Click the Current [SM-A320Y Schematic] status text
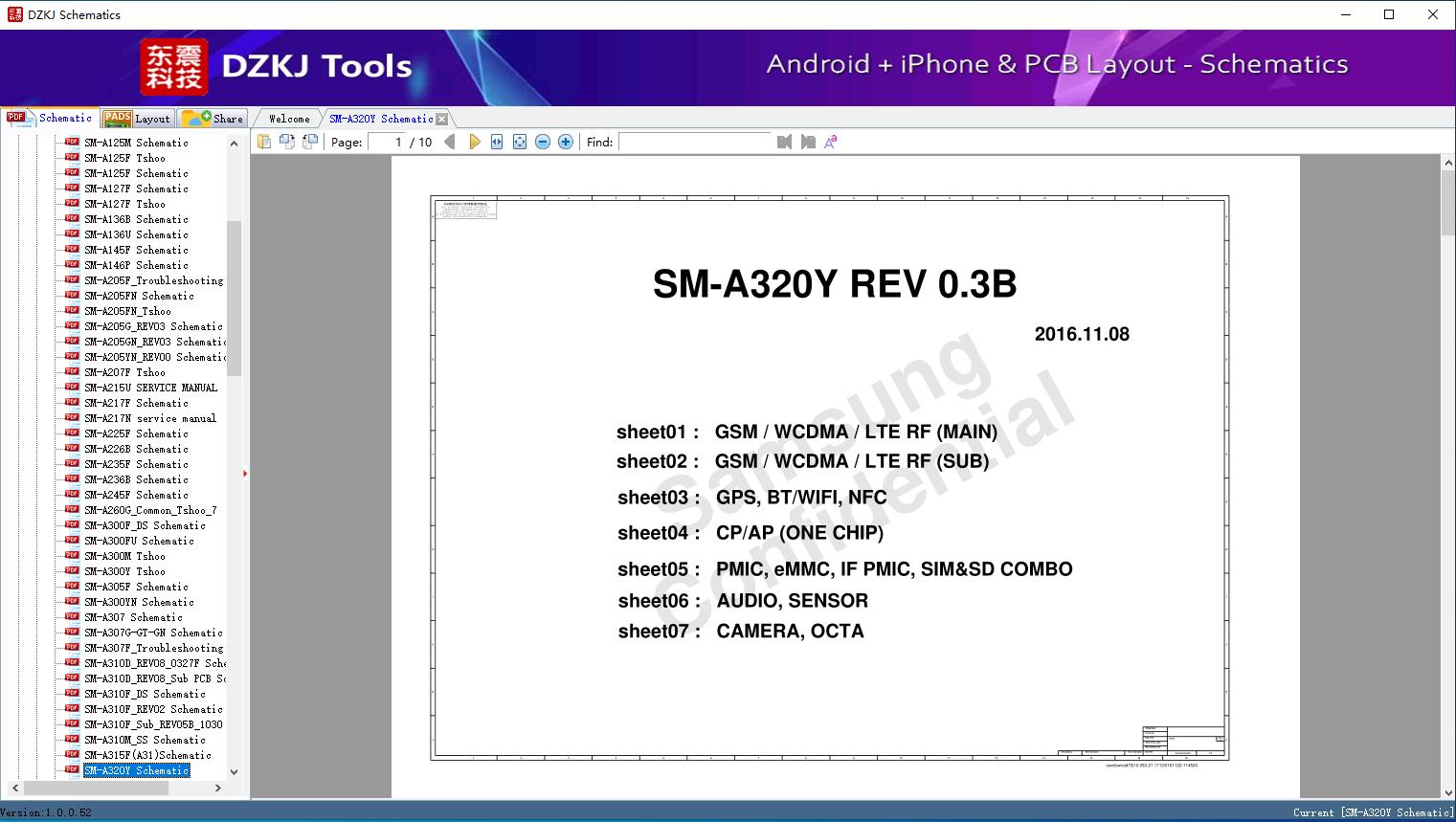This screenshot has width=1456, height=822. 1373,812
